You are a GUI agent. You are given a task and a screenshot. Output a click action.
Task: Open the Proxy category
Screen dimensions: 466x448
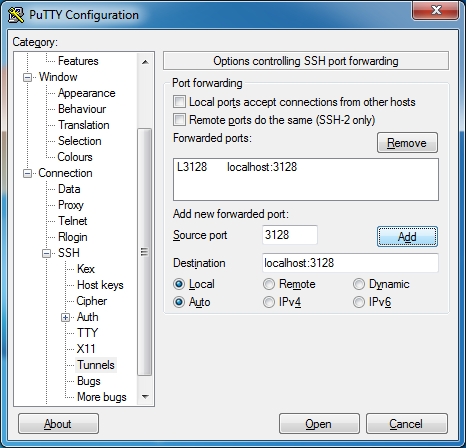(71, 205)
